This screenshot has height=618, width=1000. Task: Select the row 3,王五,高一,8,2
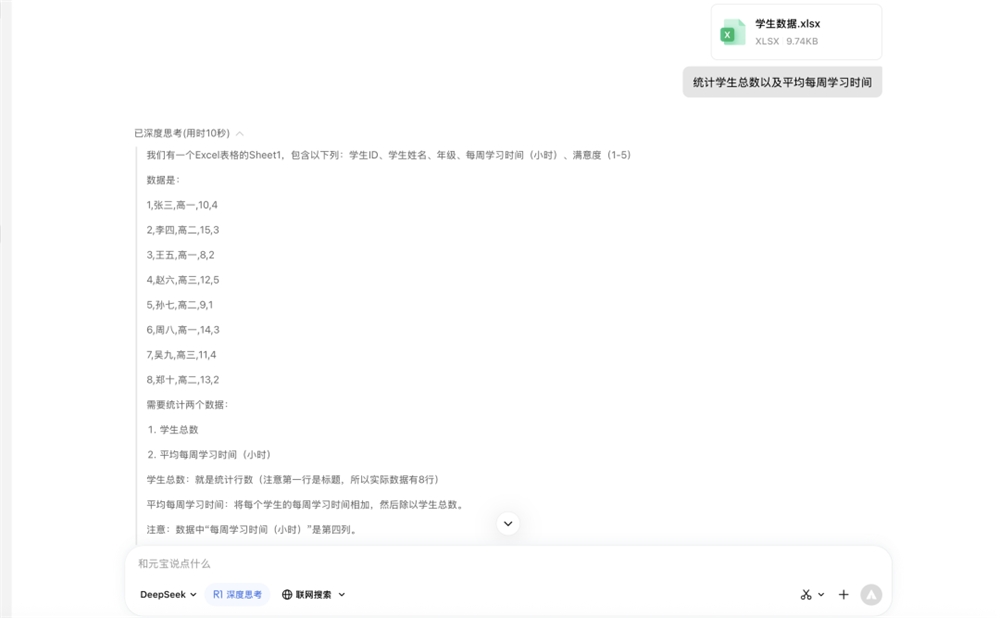tap(180, 254)
